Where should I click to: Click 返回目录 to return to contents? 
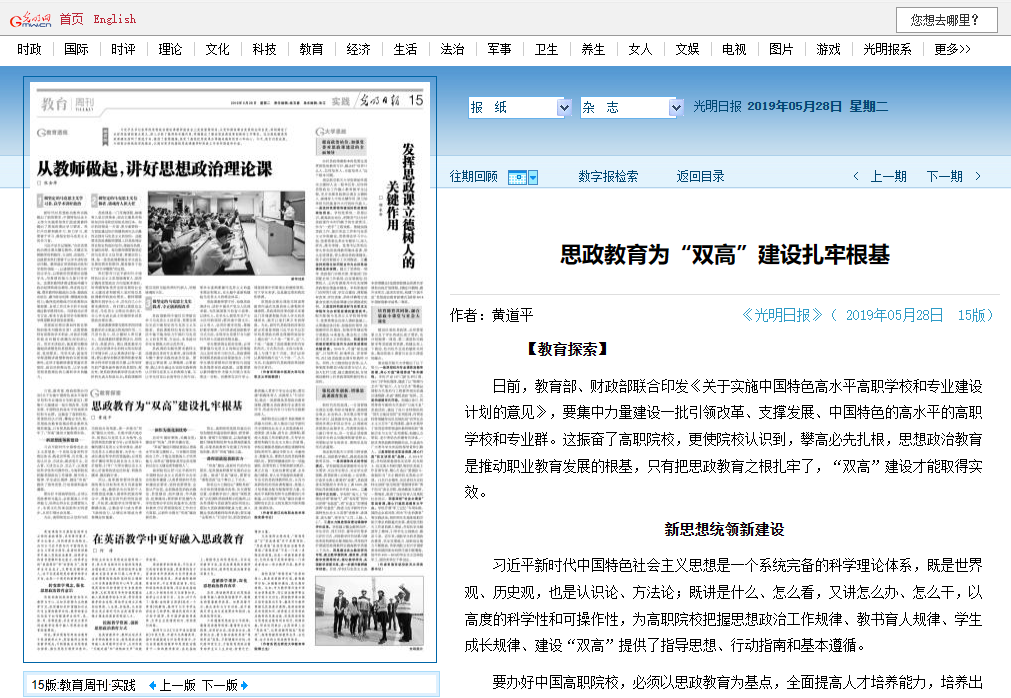coord(700,177)
